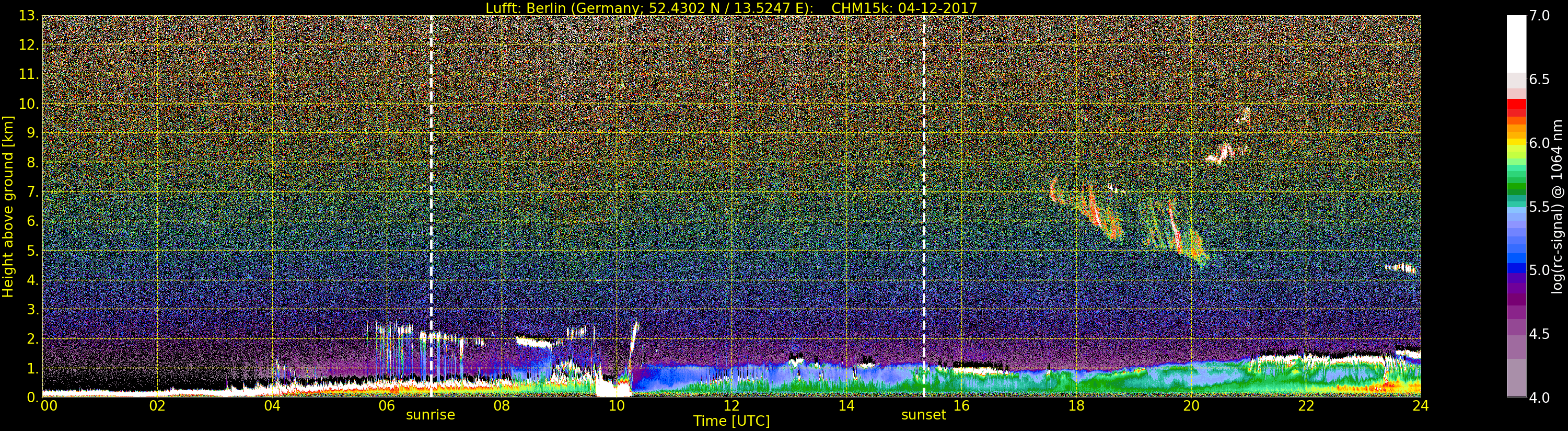This screenshot has width=1568, height=431.
Task: Click the '2.' height axis tick label
Action: pos(32,338)
